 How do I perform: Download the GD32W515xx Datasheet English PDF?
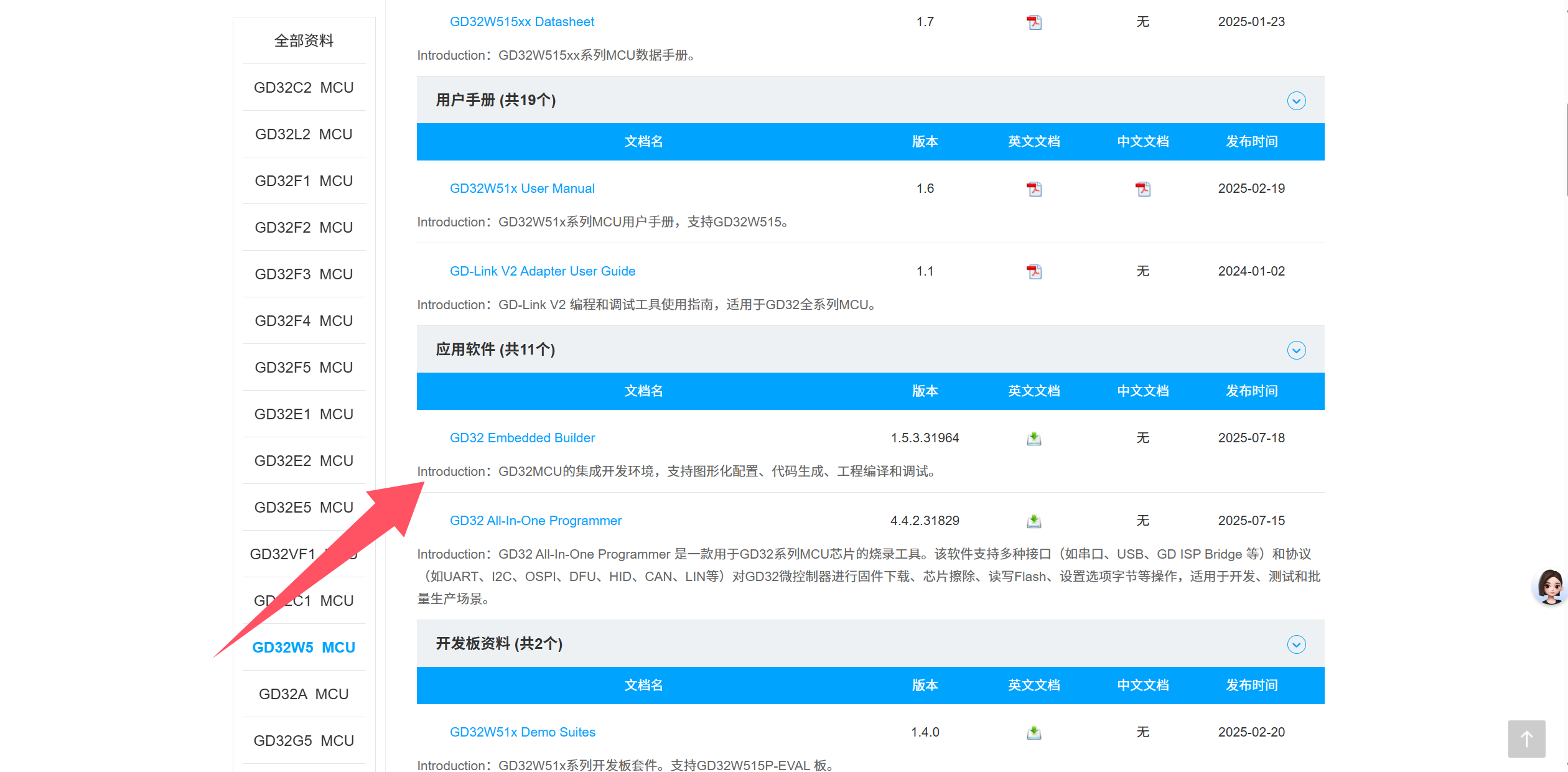pyautogui.click(x=1034, y=22)
